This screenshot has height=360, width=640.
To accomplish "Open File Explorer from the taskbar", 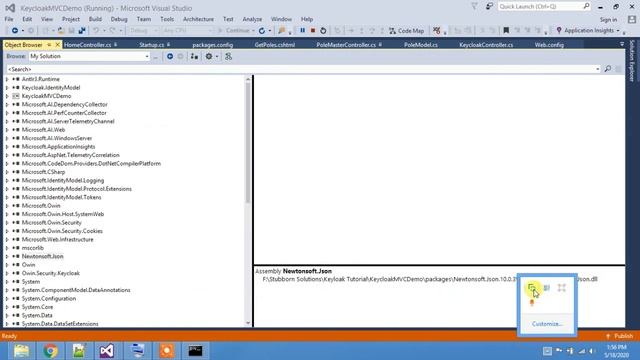I will click(21, 351).
